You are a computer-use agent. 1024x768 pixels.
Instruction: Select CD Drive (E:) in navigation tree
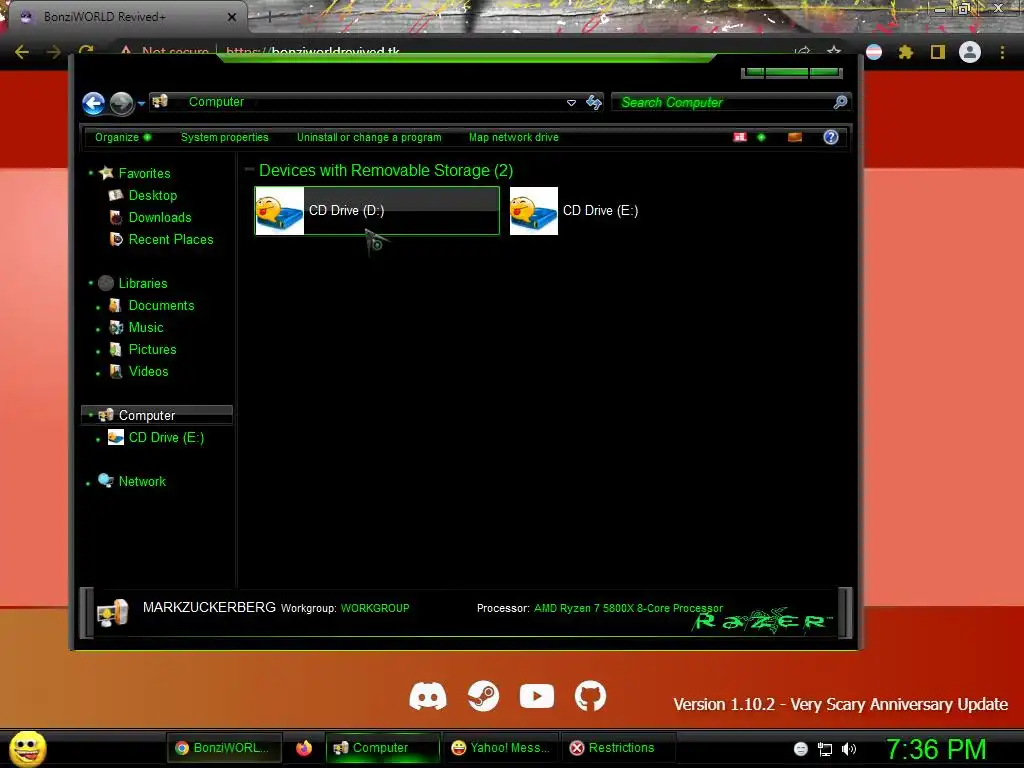(166, 438)
